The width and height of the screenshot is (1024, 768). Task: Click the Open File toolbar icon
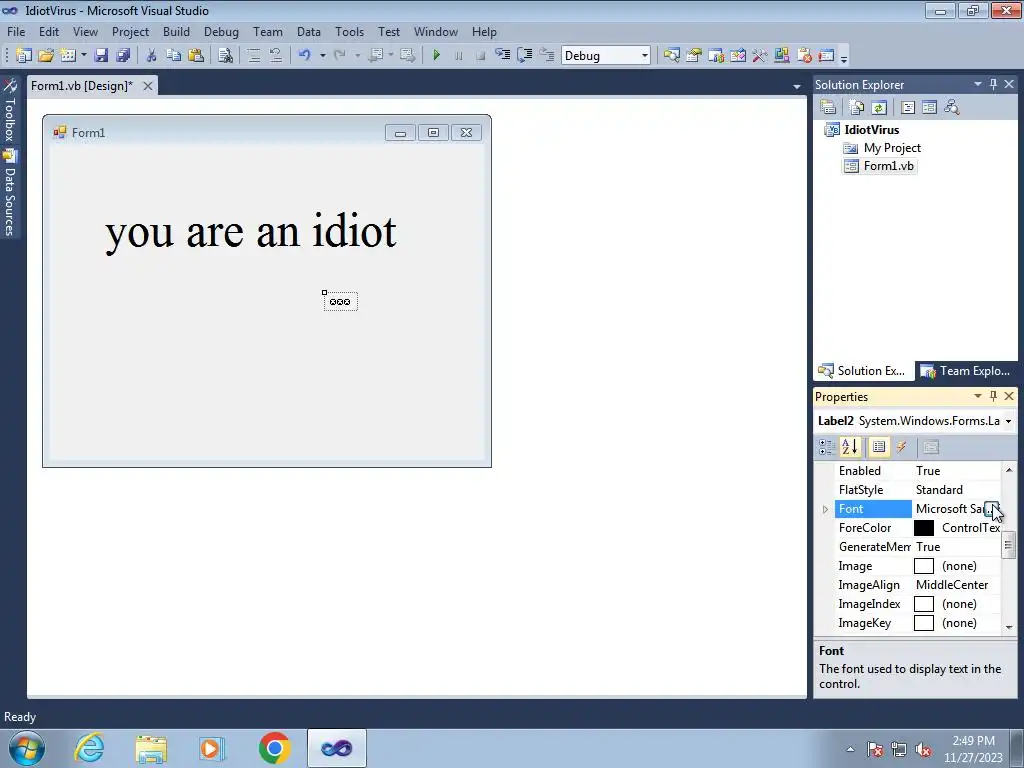46,56
